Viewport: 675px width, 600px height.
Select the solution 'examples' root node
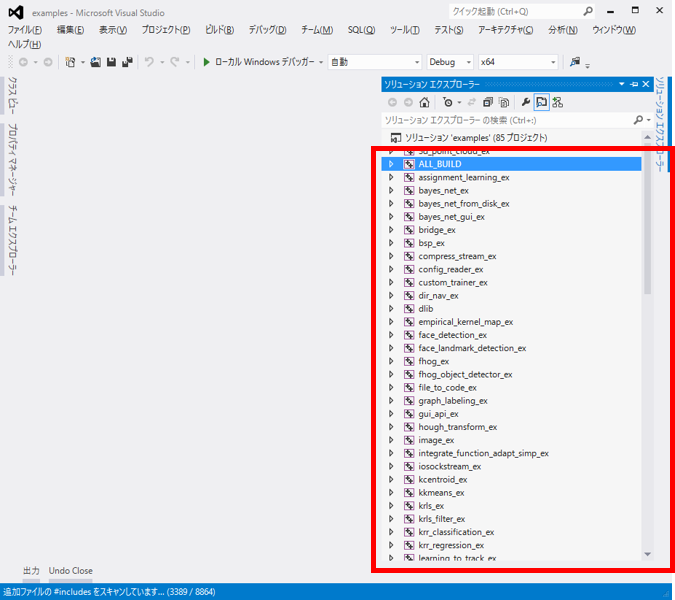pos(476,138)
